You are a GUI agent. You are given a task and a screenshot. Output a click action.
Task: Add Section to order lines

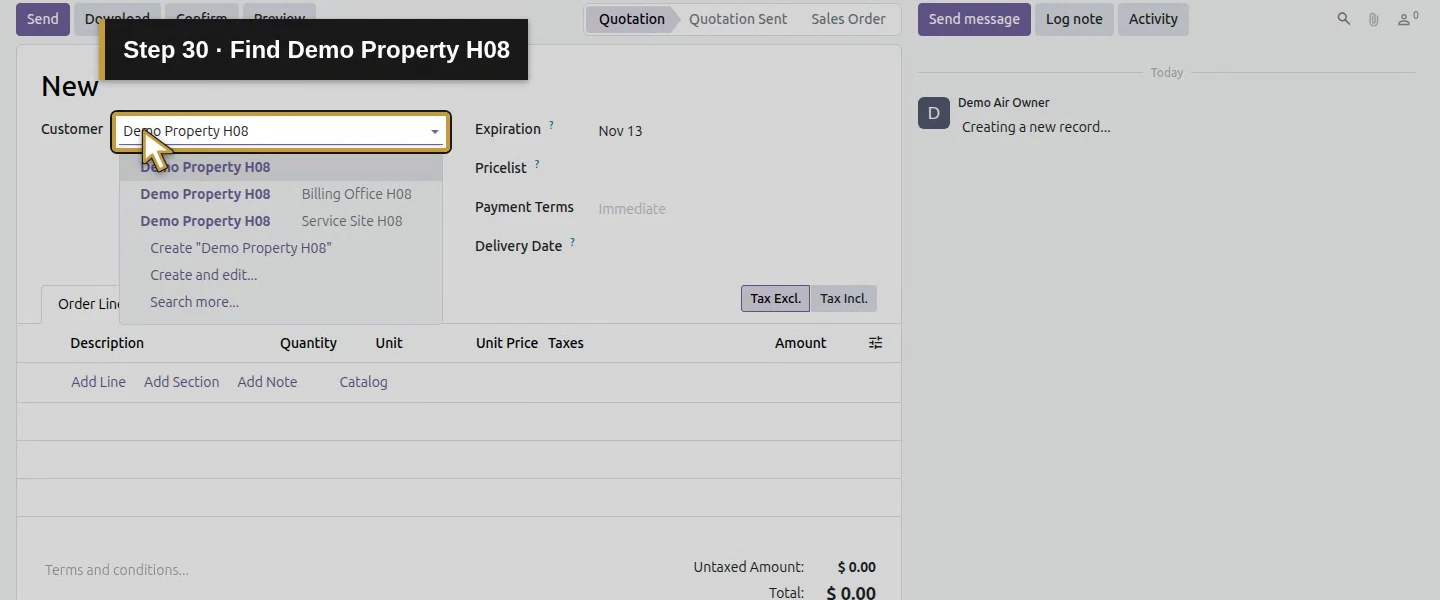(x=181, y=382)
